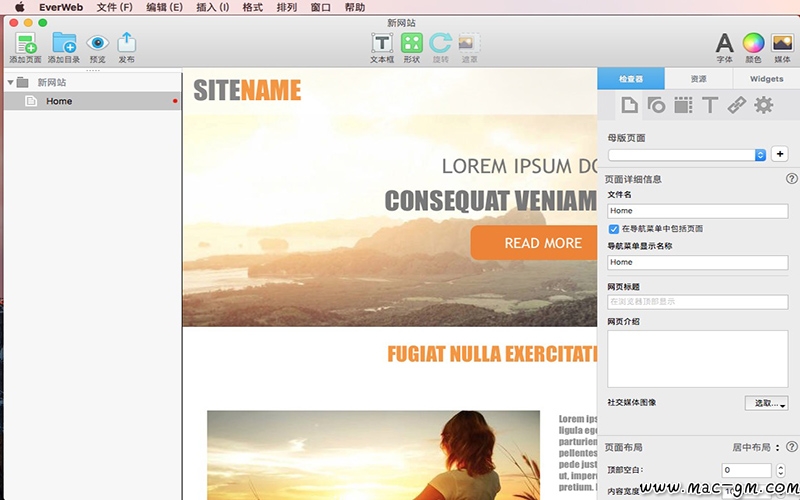Click the 顶部空白 value field
This screenshot has width=800, height=500.
pos(746,470)
